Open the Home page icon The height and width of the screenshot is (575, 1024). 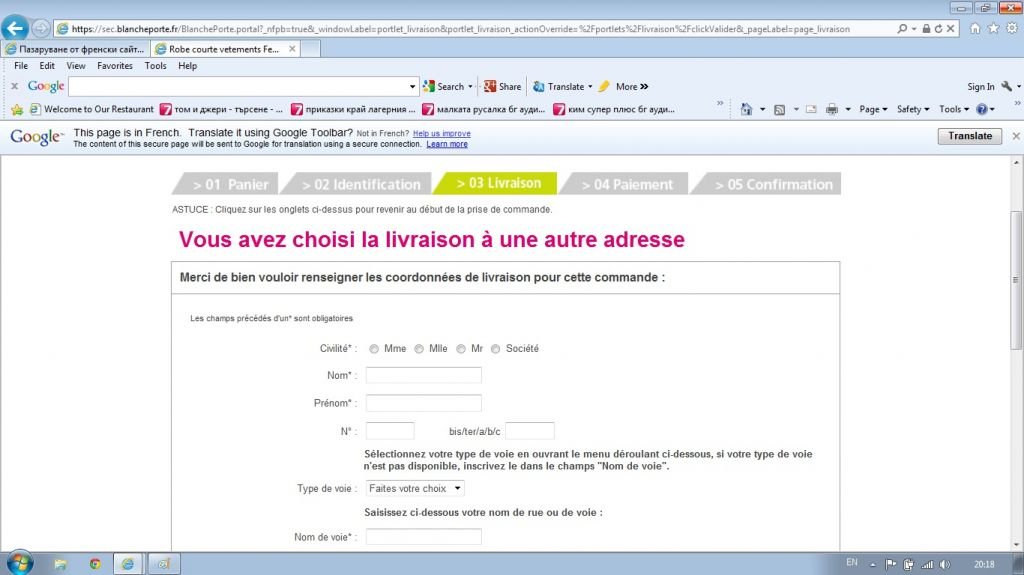(975, 29)
